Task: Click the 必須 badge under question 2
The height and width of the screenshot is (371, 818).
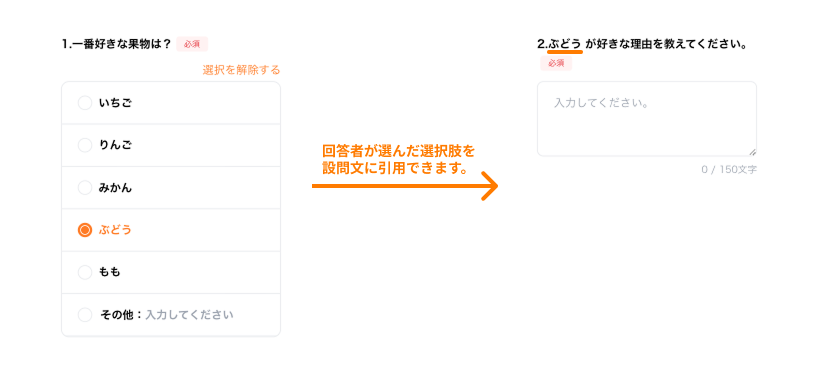Action: pos(556,63)
